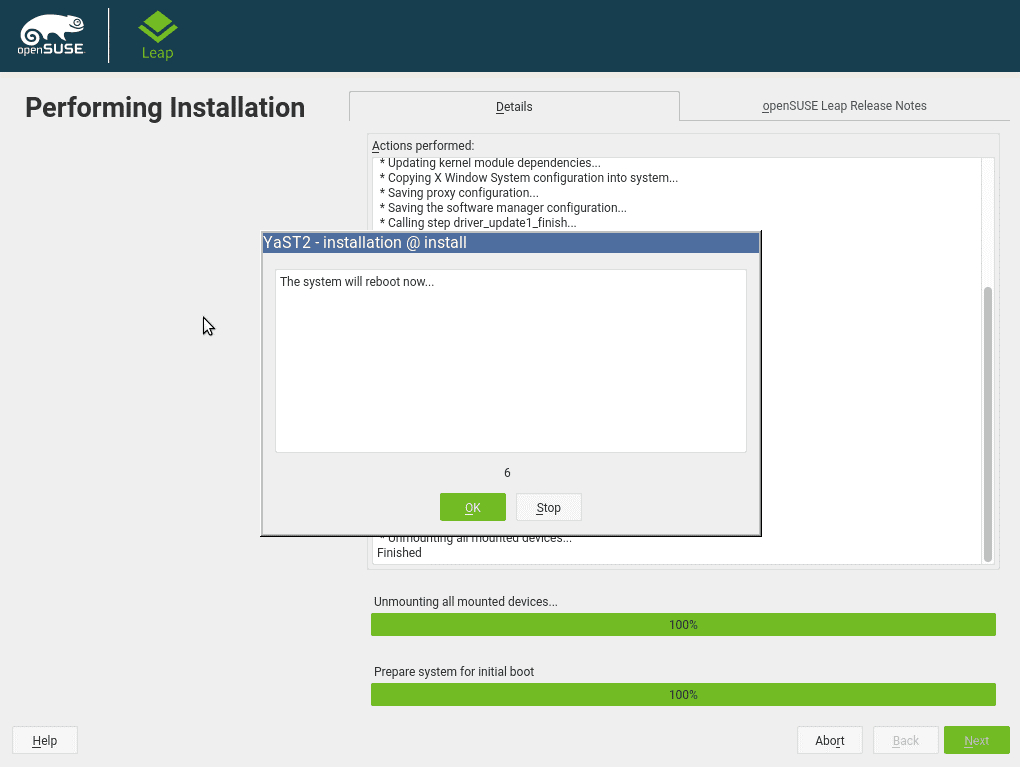The width and height of the screenshot is (1020, 767).
Task: Select the 'Copying X Window System configuration' line
Action: [528, 178]
